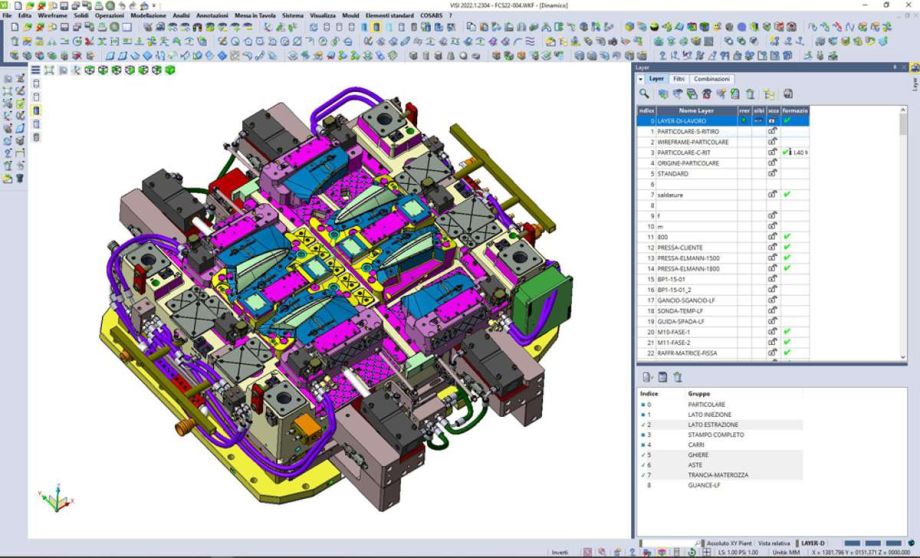Screen dimensions: 920x558
Task: Open the Wireframe menu
Action: (x=52, y=15)
